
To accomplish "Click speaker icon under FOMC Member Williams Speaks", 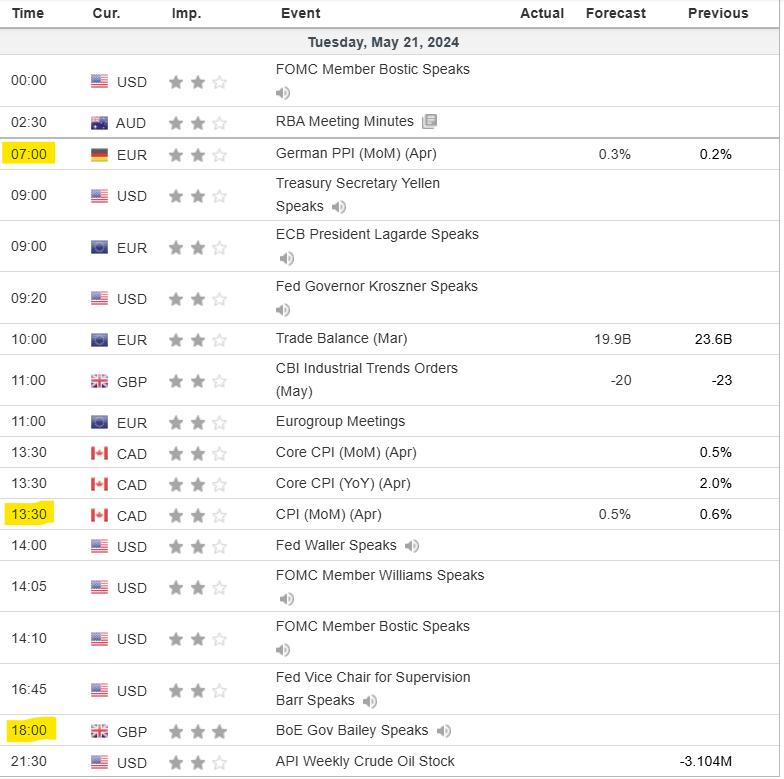I will pos(287,599).
